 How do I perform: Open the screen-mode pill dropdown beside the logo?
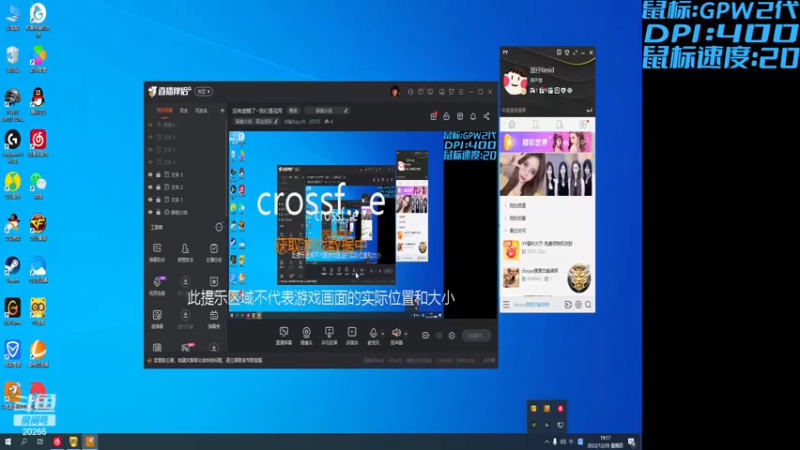(x=204, y=92)
